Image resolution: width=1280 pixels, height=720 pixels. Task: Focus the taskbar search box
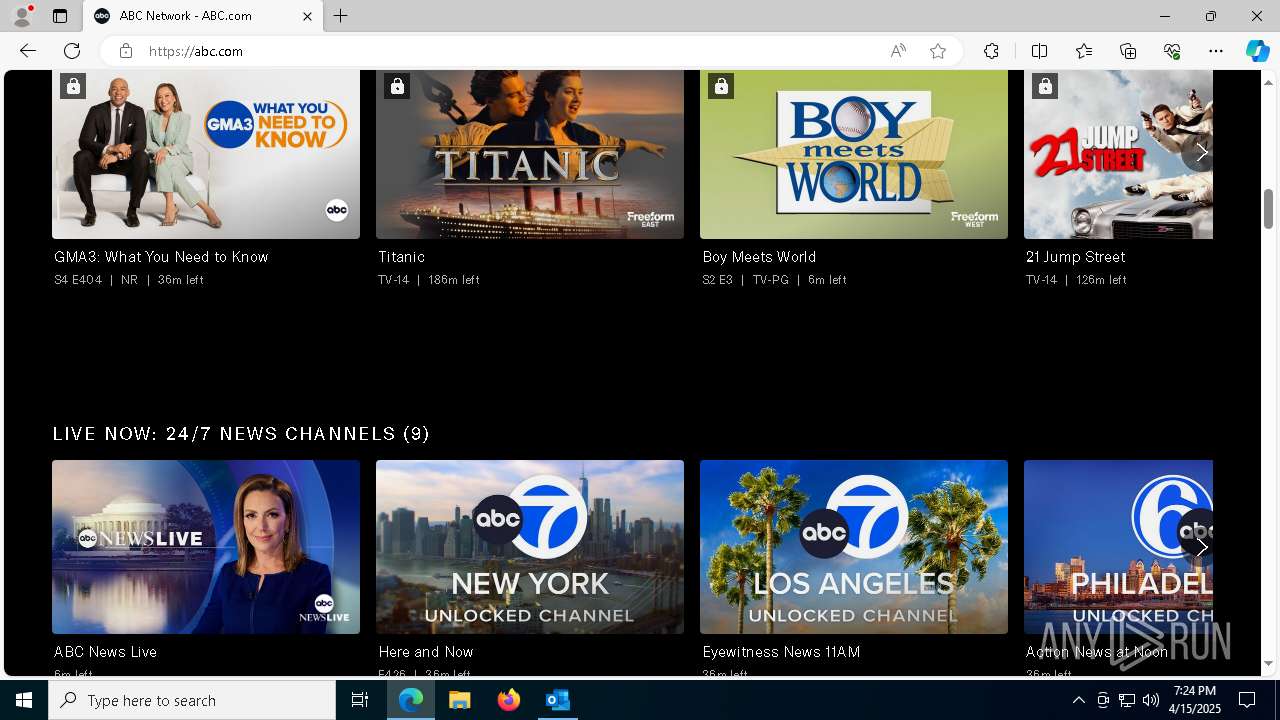192,700
